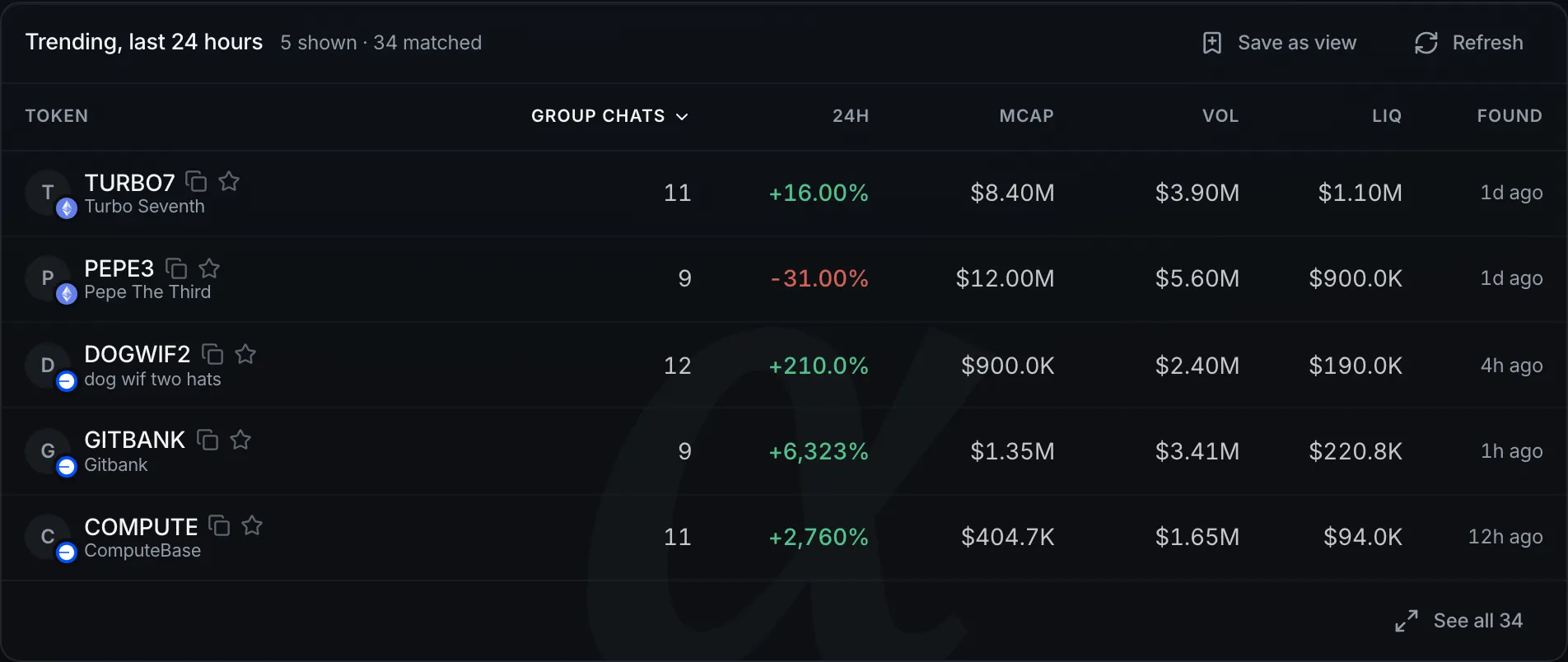
Task: Add DOGWIF2 to favorites
Action: [245, 354]
